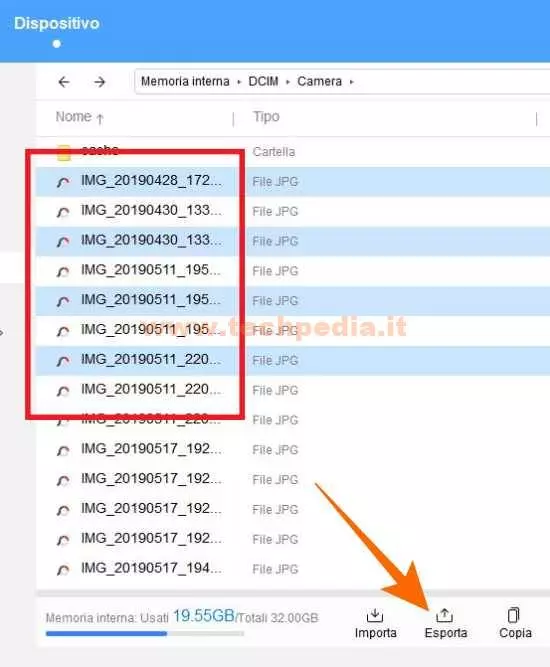This screenshot has height=667, width=550.
Task: Expand the arrow after DCIM in the path
Action: [288, 82]
